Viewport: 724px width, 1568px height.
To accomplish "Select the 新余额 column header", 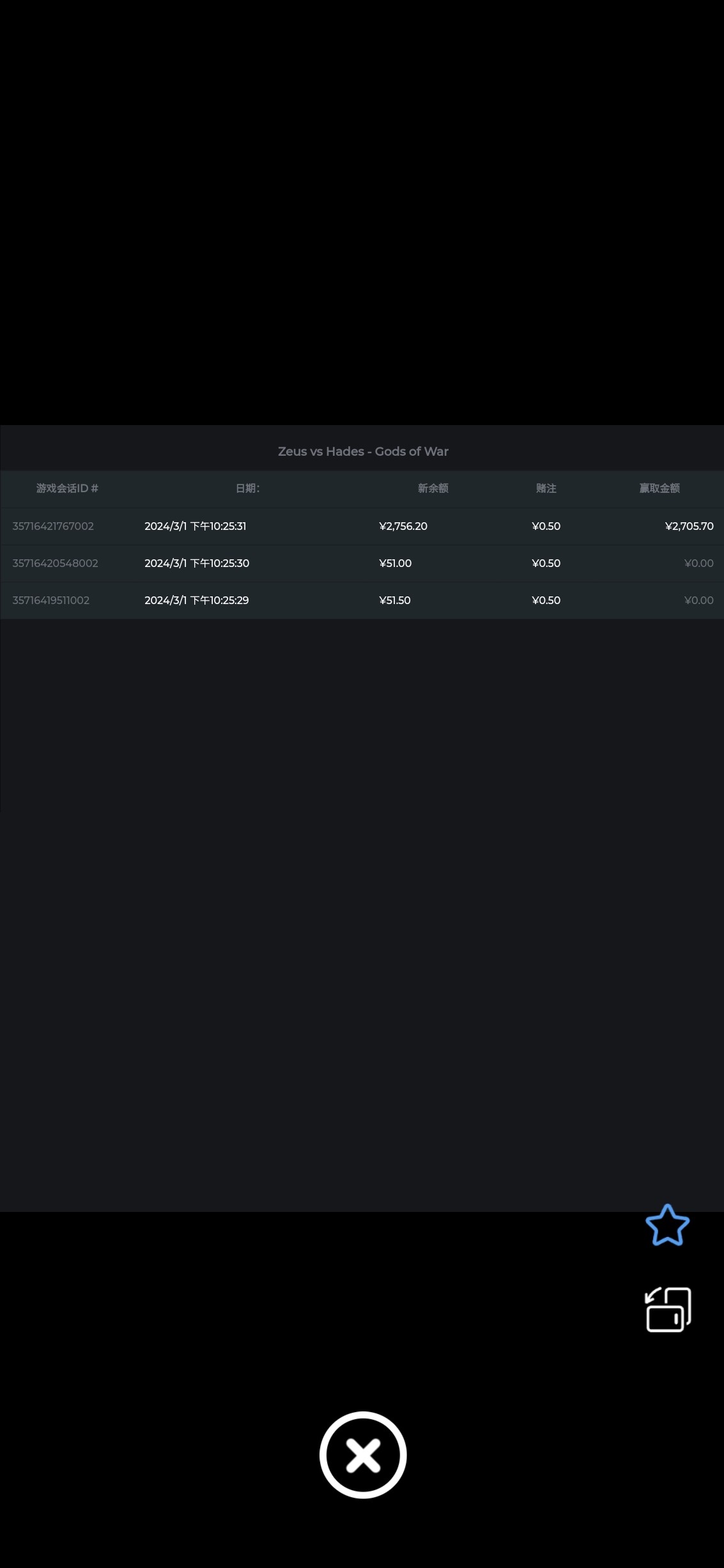I will tap(433, 488).
